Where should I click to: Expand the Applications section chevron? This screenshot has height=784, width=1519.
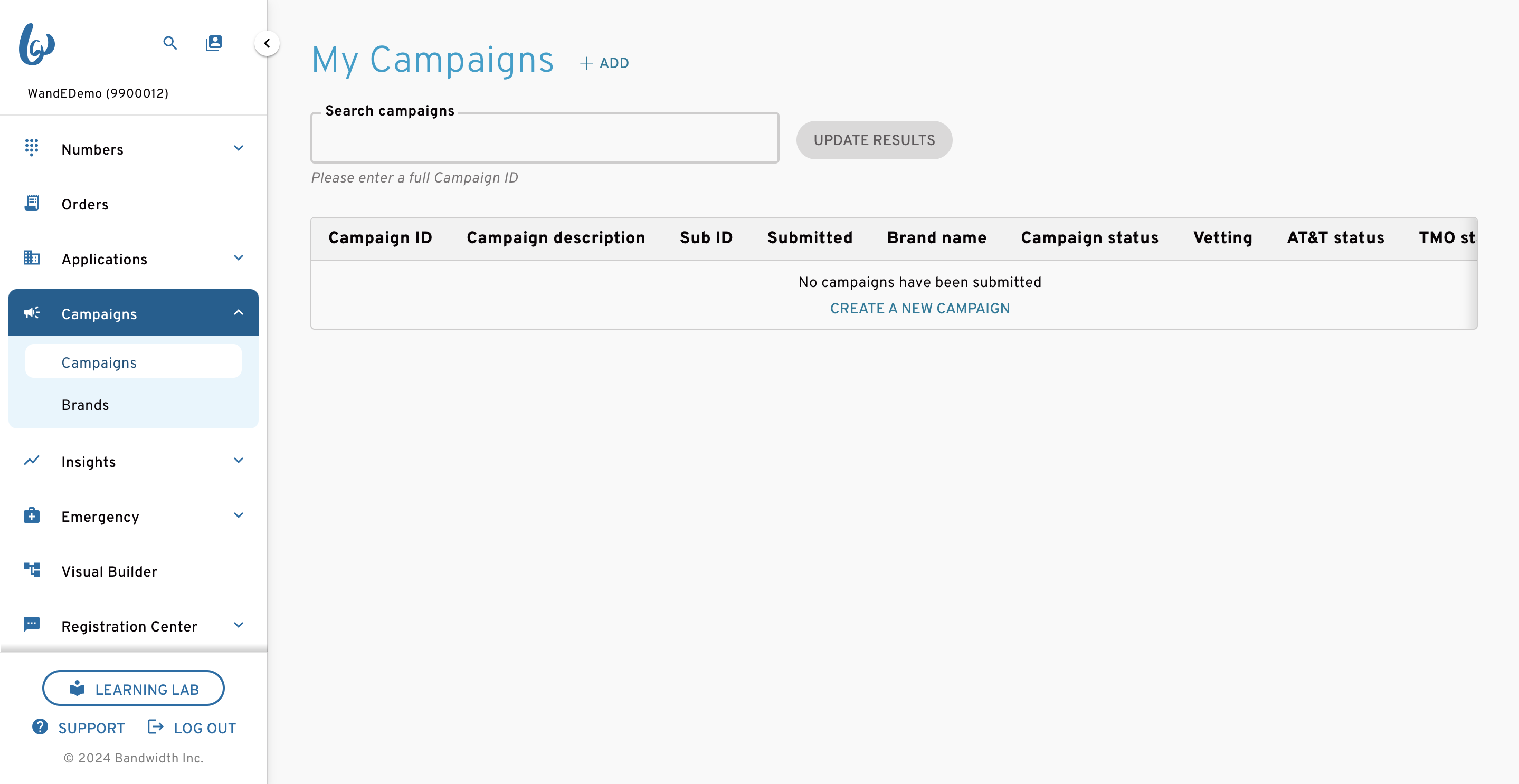pos(238,257)
